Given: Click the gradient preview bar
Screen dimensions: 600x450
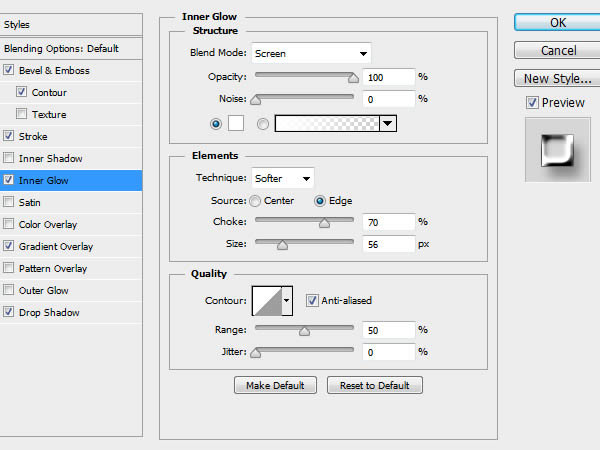Looking at the screenshot, I should 327,124.
